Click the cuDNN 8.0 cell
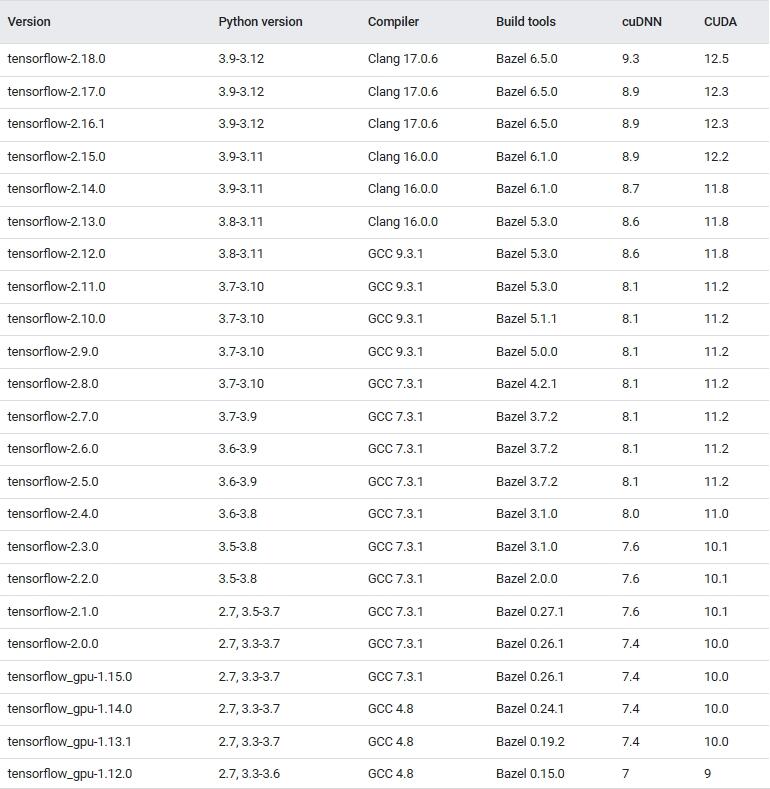The height and width of the screenshot is (789, 770). coord(630,514)
